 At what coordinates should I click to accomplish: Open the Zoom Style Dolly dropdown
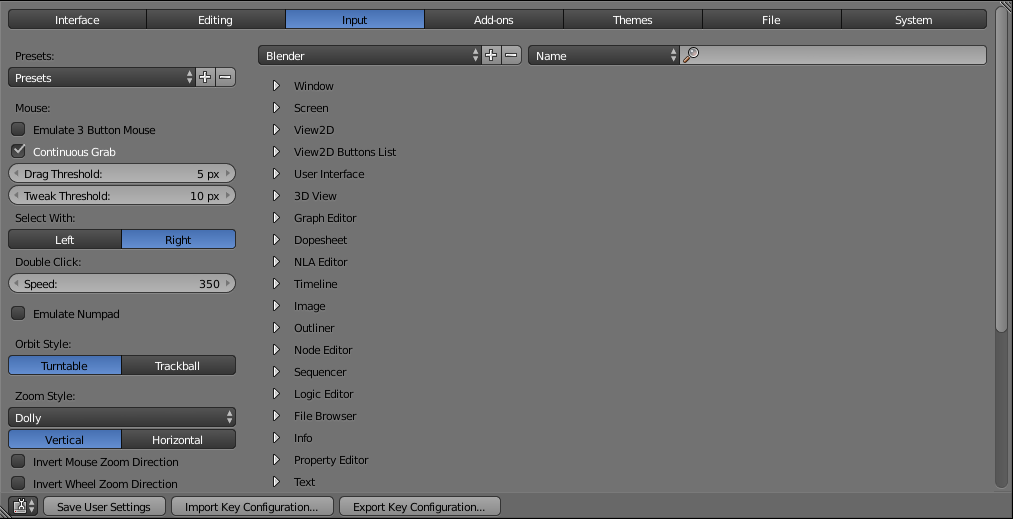pyautogui.click(x=122, y=418)
